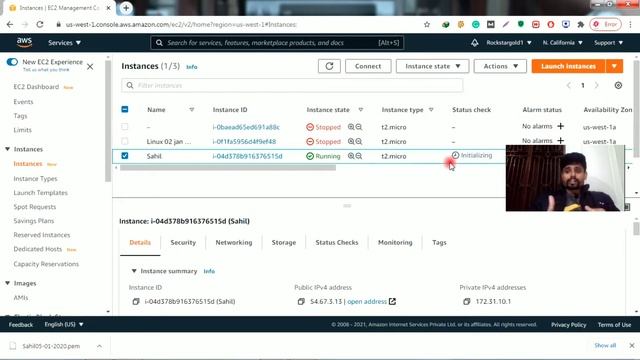Add alarm for first instance row
This screenshot has height=360, width=640.
pyautogui.click(x=560, y=127)
